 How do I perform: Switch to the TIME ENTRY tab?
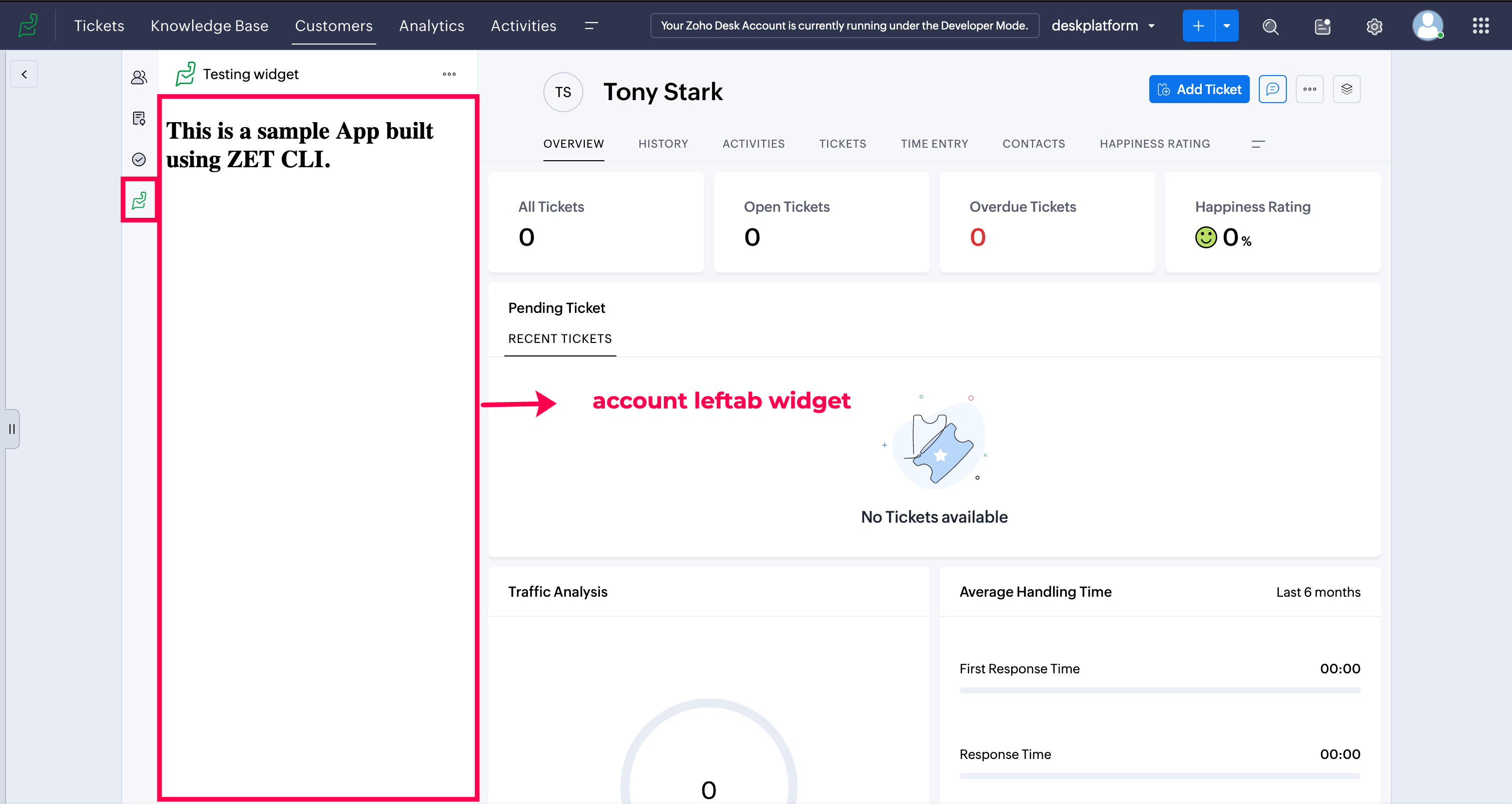[x=935, y=144]
